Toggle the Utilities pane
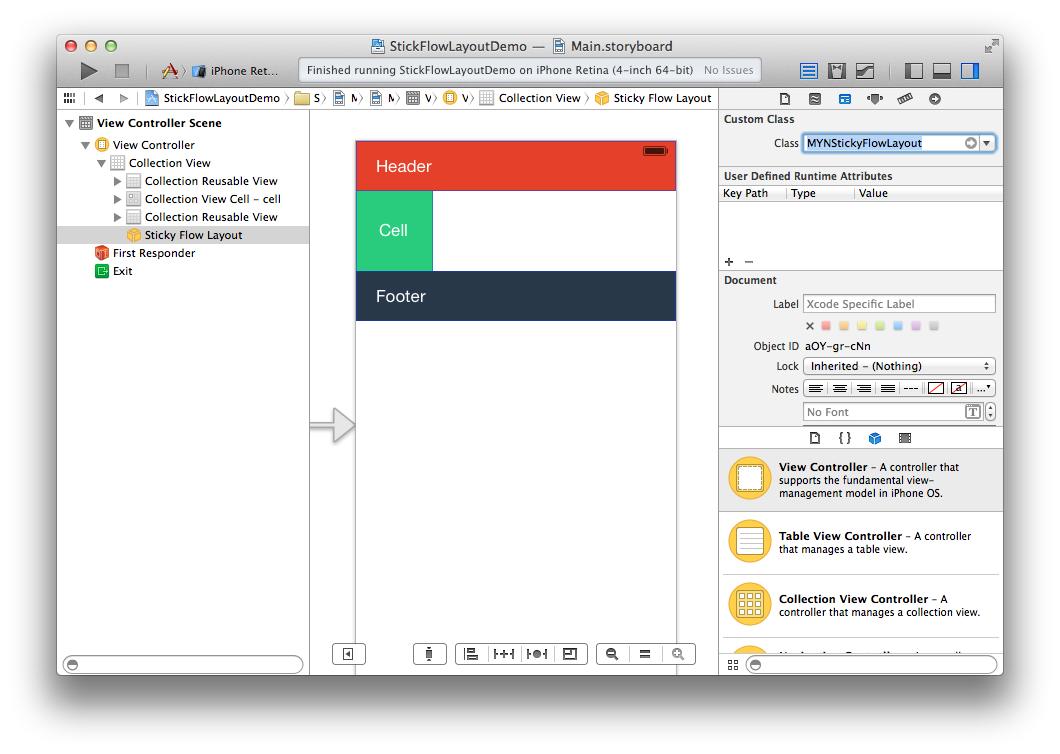This screenshot has height=754, width=1060. coord(970,70)
